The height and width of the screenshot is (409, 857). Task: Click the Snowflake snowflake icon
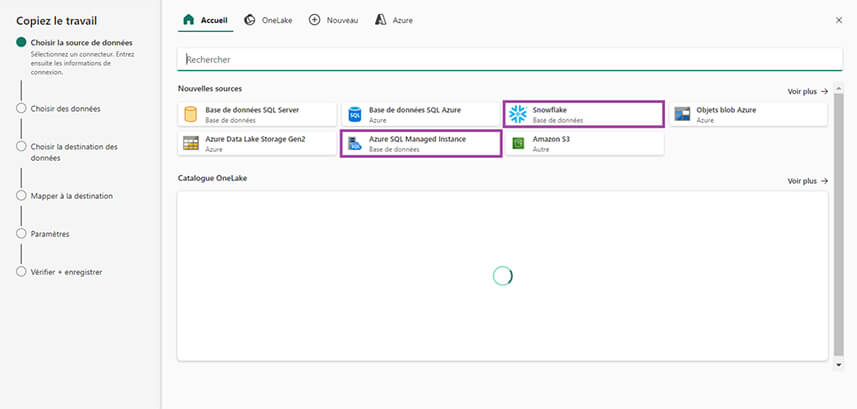(x=518, y=114)
